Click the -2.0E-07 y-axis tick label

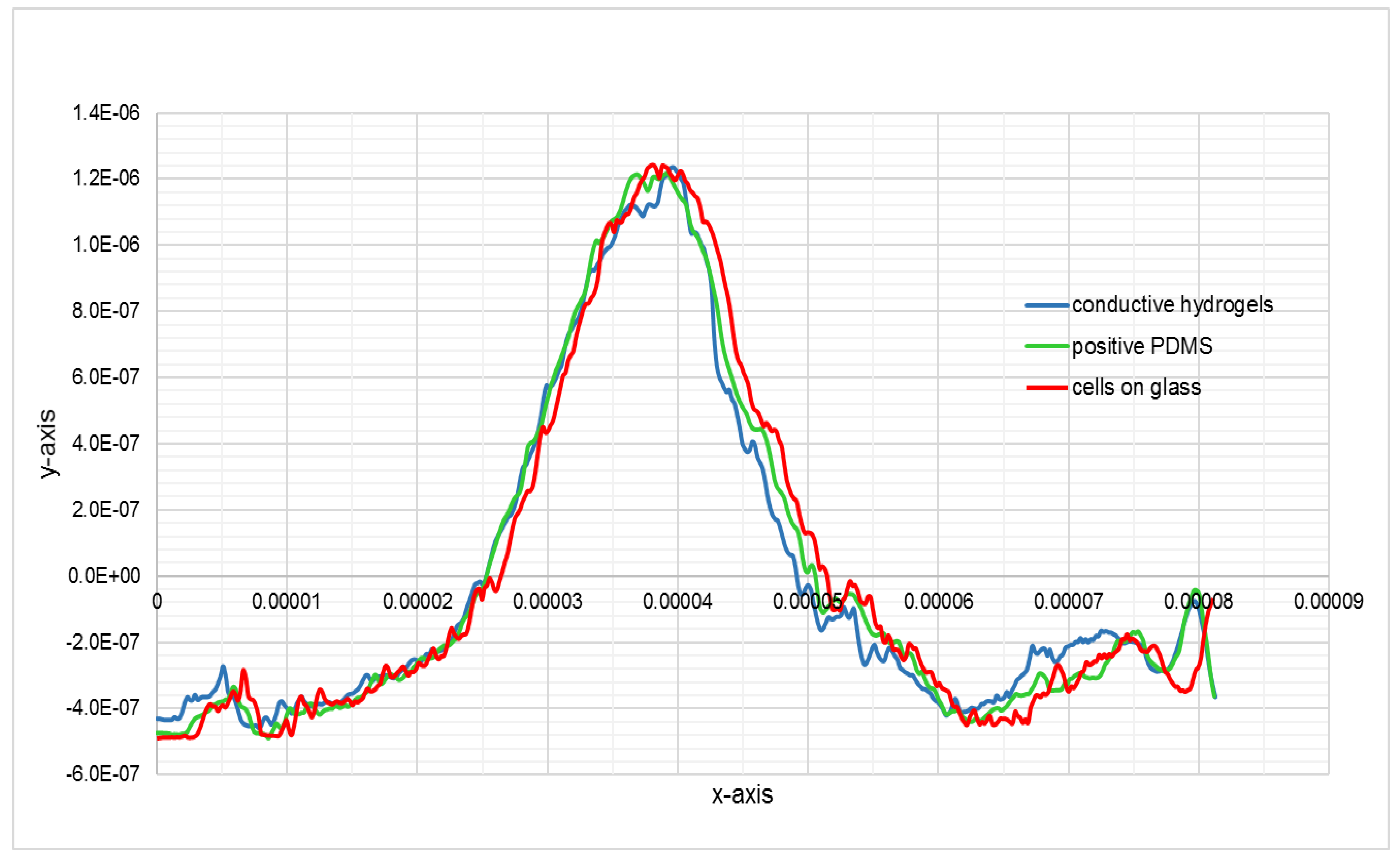(x=103, y=642)
